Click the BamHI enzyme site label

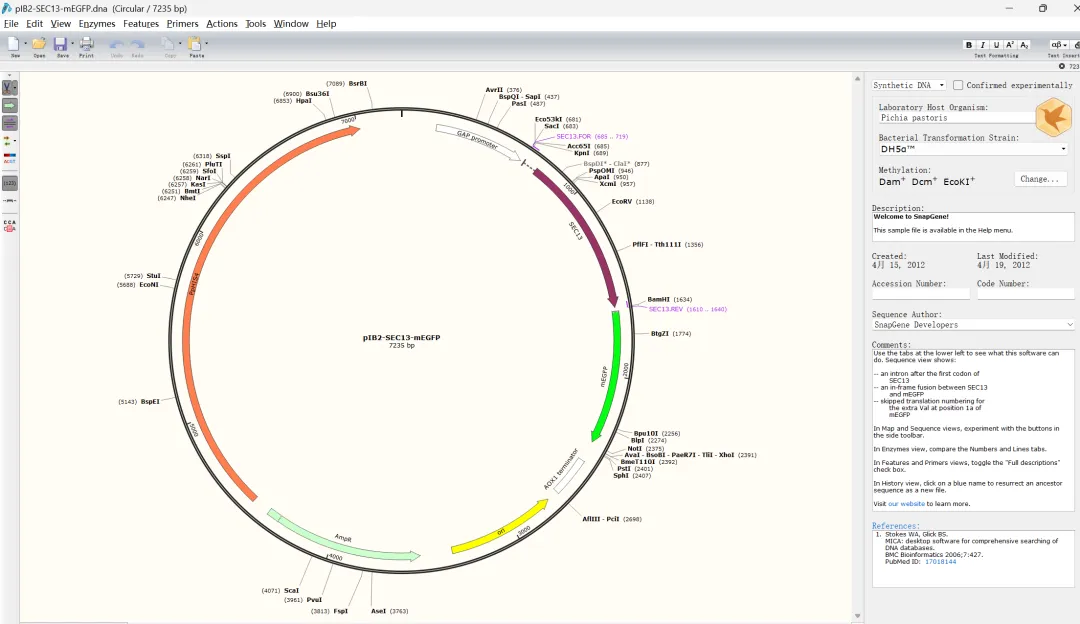(x=658, y=300)
